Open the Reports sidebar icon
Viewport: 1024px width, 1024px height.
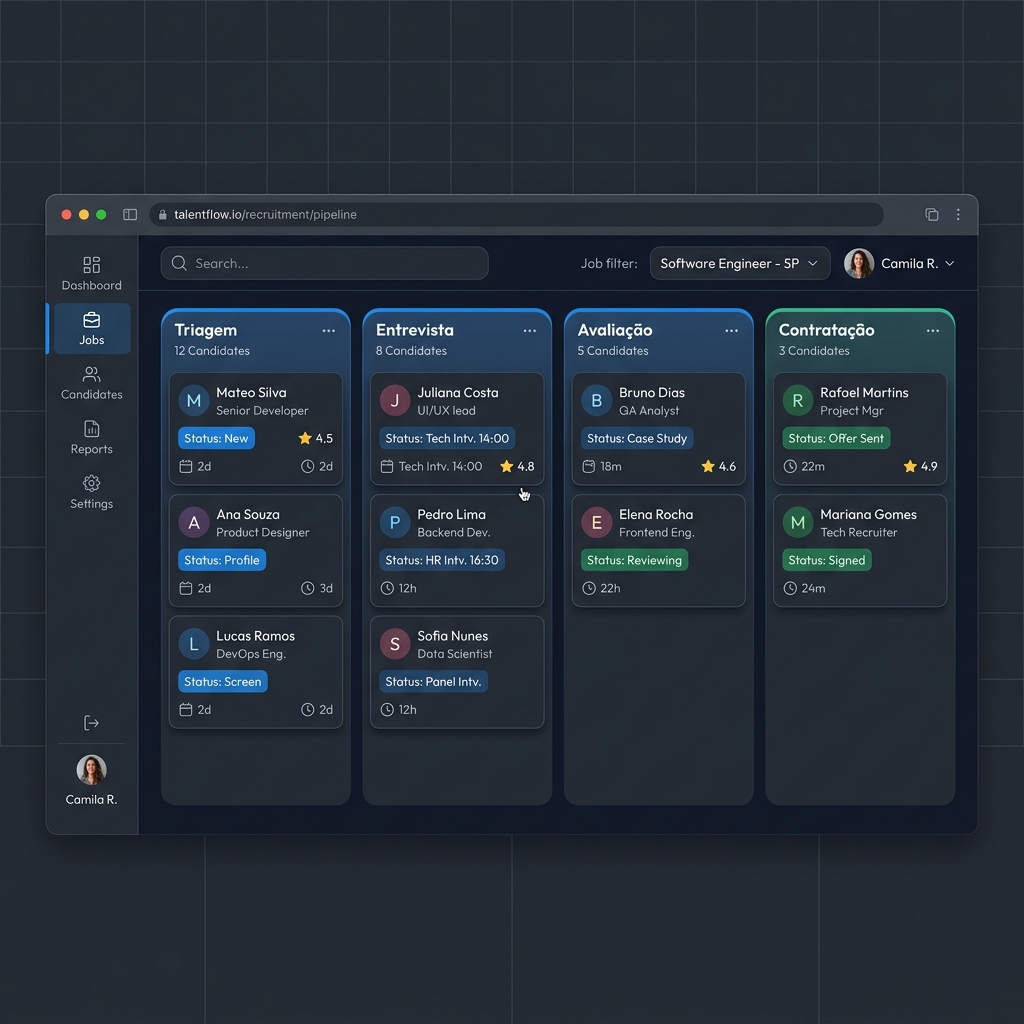click(x=91, y=428)
